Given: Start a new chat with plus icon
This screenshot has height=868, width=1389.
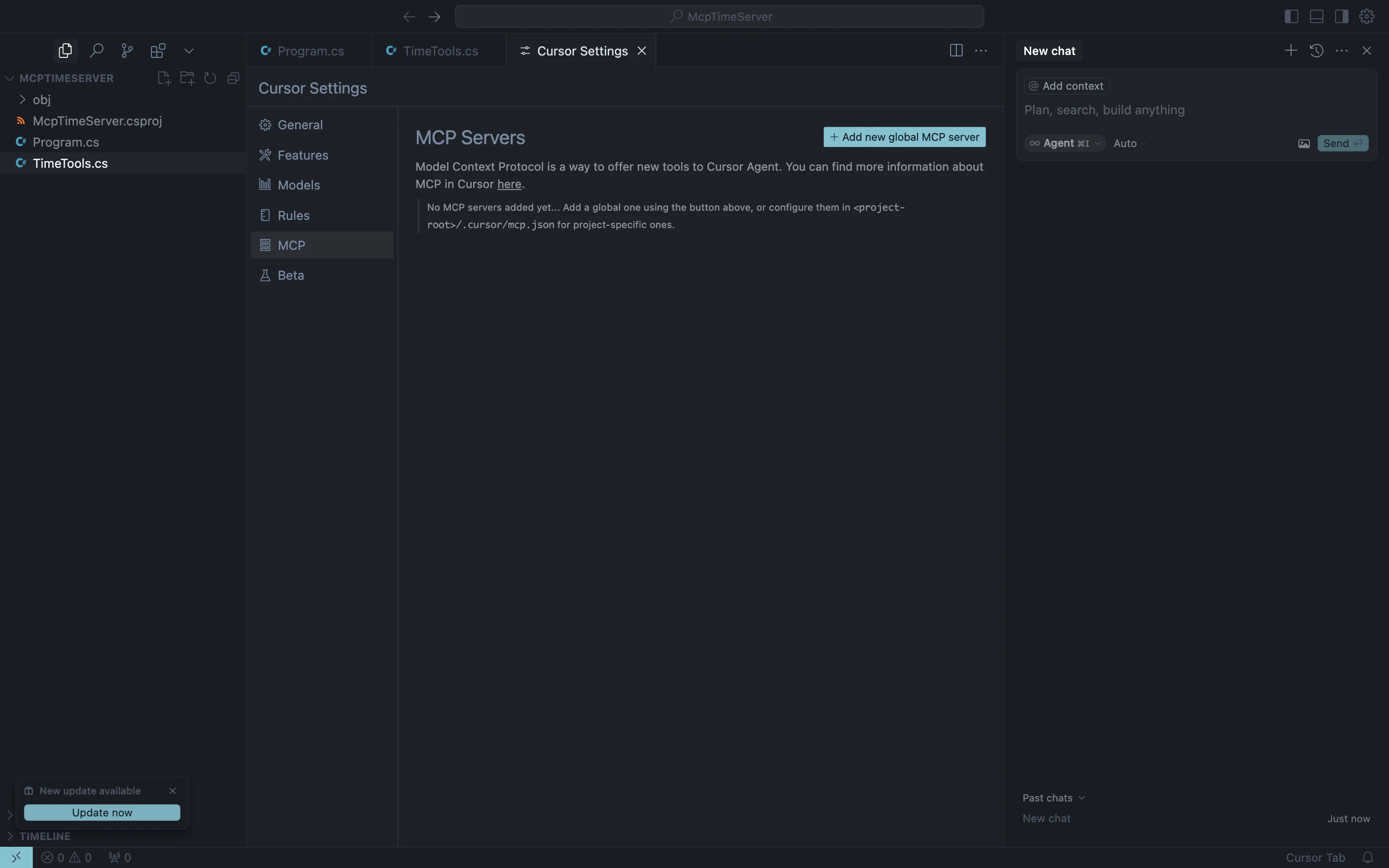Looking at the screenshot, I should 1291,51.
